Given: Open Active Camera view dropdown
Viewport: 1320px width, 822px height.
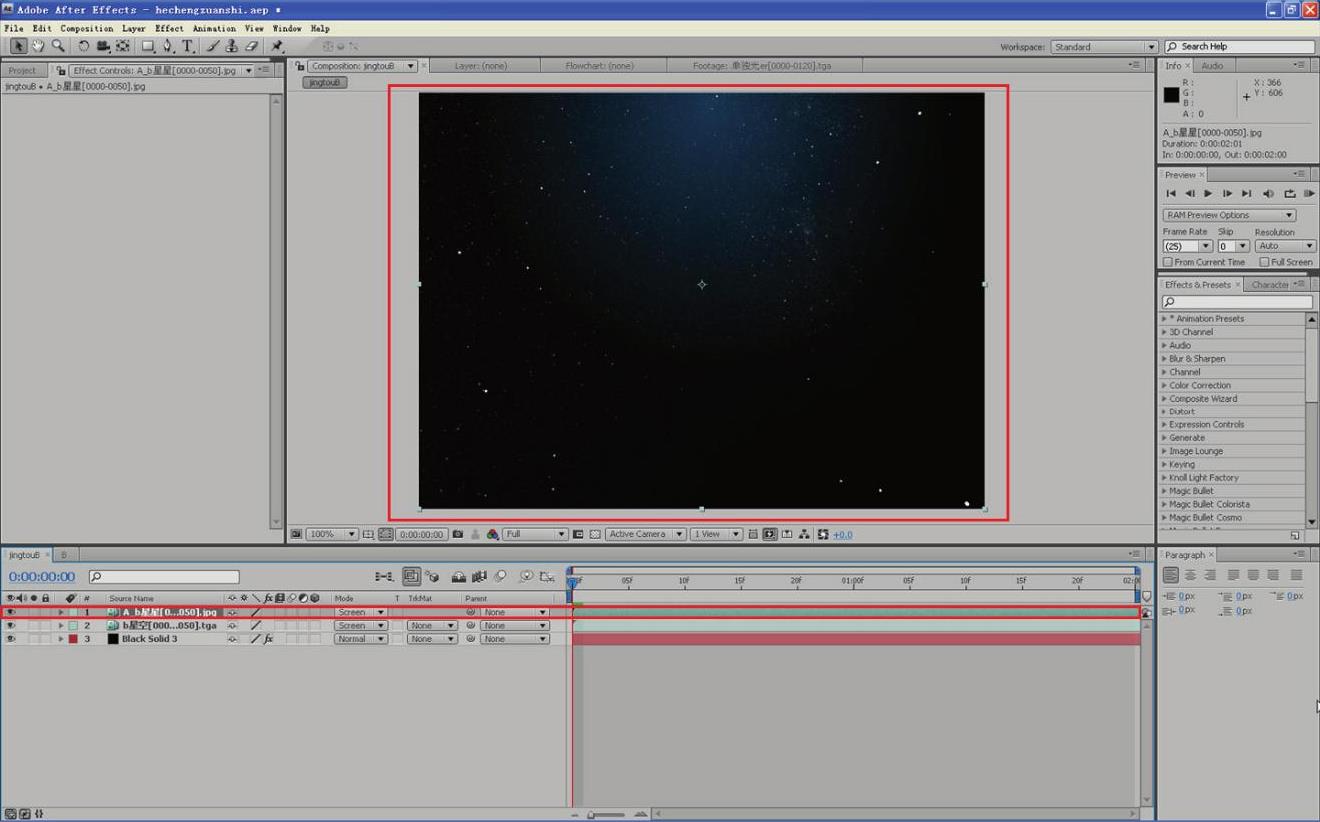Looking at the screenshot, I should 646,534.
